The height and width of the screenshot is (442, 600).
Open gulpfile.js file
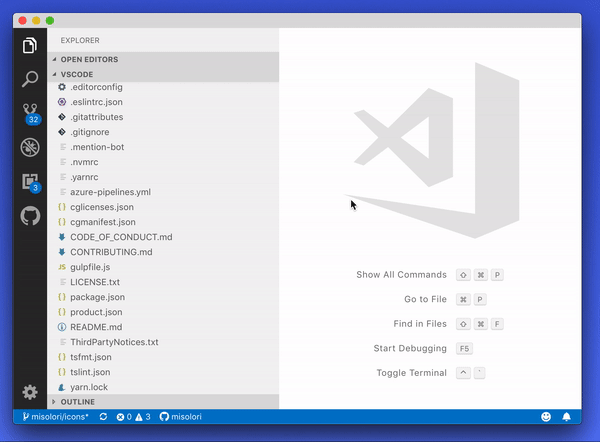coord(163,267)
